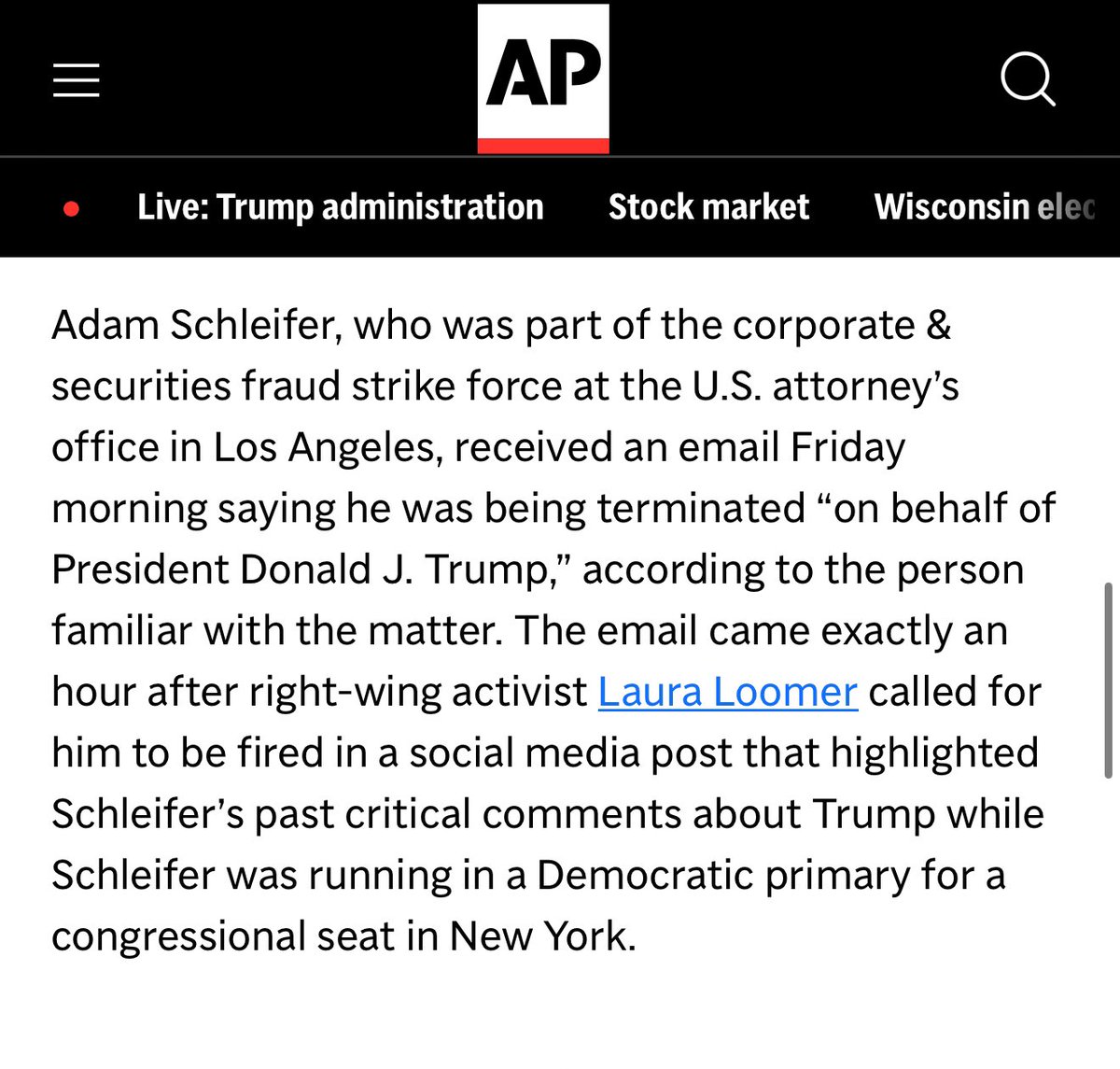The width and height of the screenshot is (1120, 1069).
Task: Go to the Stock market section
Action: tap(708, 206)
